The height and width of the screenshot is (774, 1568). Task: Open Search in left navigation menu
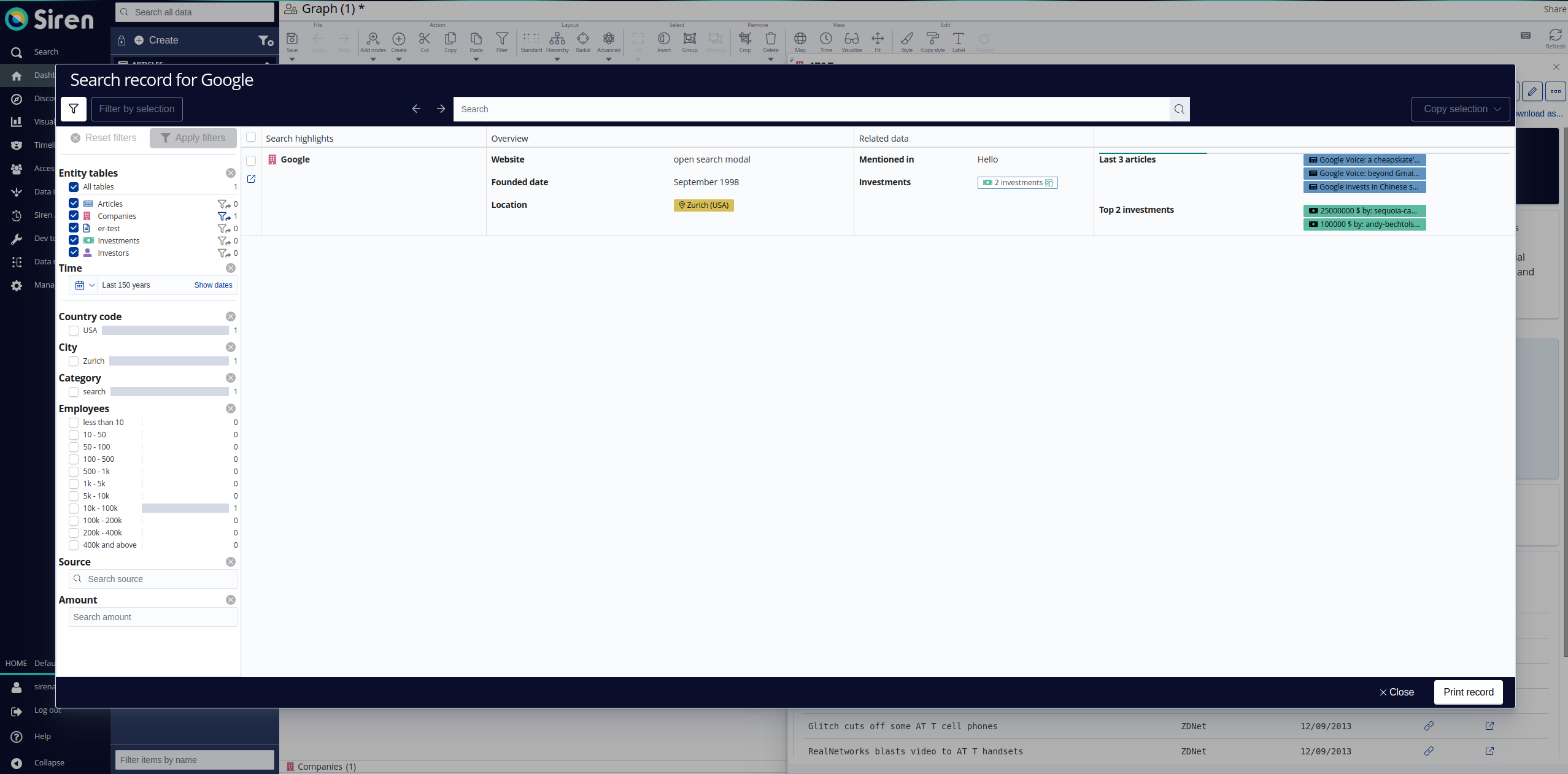45,52
